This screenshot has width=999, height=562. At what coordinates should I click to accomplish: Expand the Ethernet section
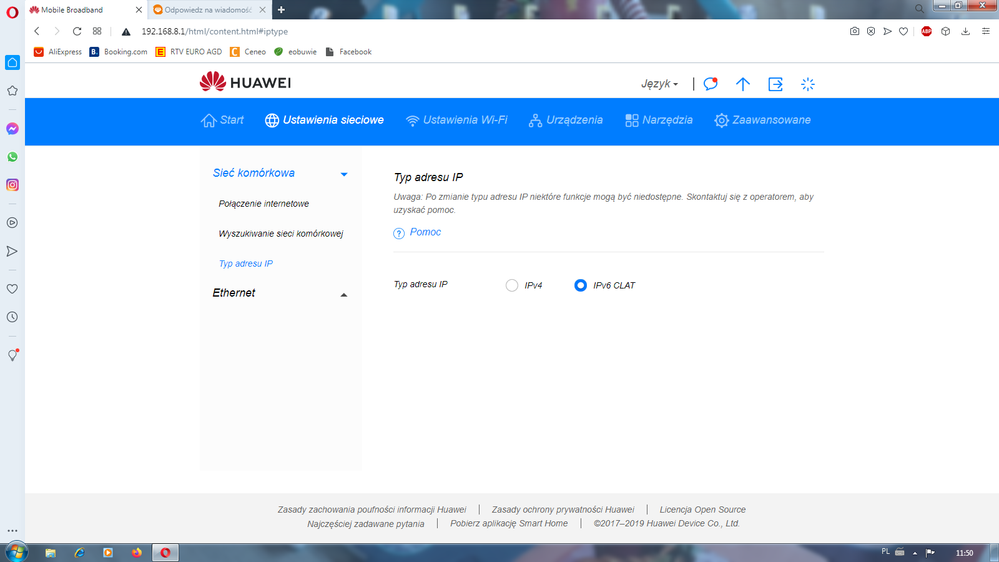point(344,294)
